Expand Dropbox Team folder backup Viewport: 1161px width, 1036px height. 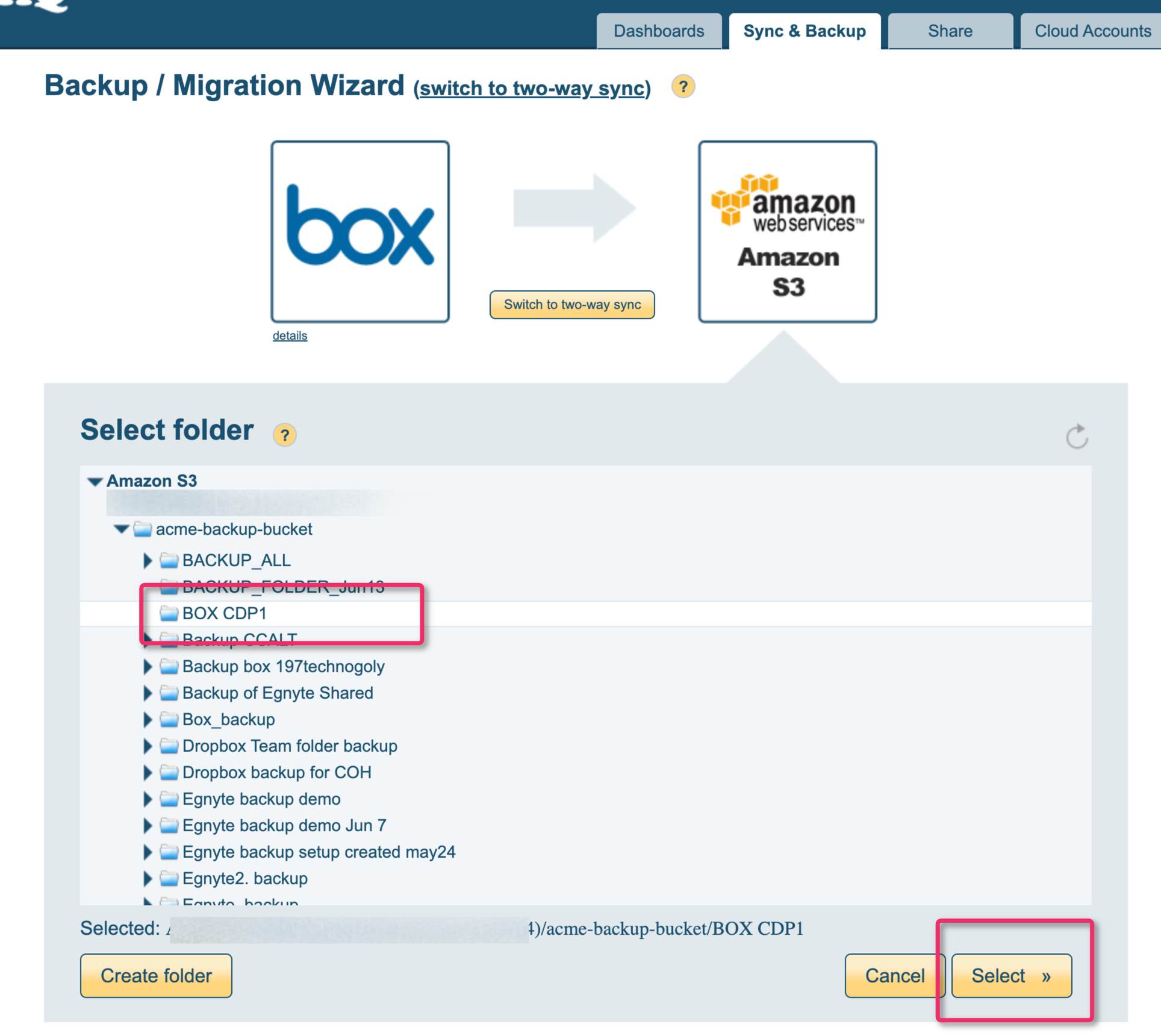tap(148, 746)
